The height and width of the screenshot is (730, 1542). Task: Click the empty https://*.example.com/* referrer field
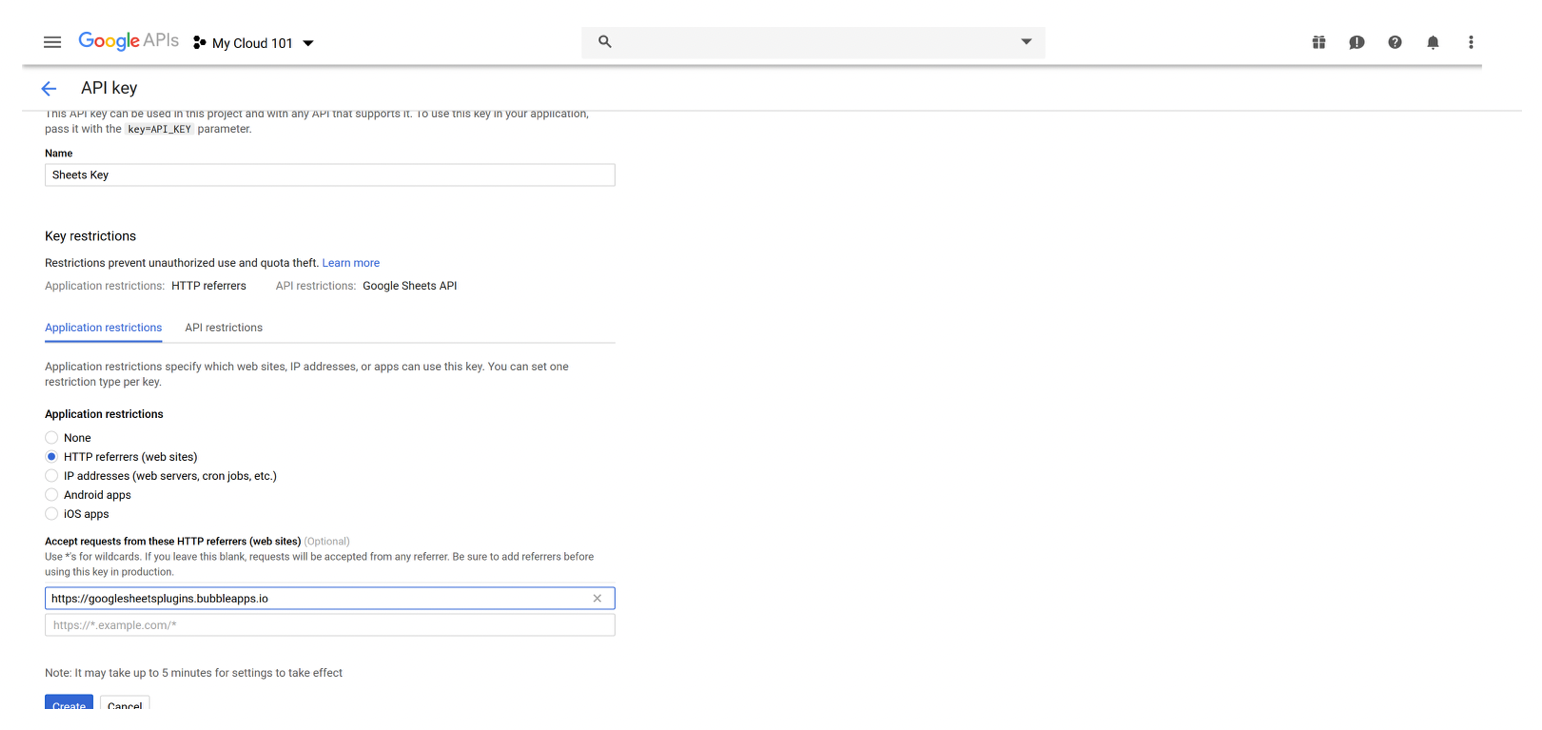pyautogui.click(x=330, y=625)
